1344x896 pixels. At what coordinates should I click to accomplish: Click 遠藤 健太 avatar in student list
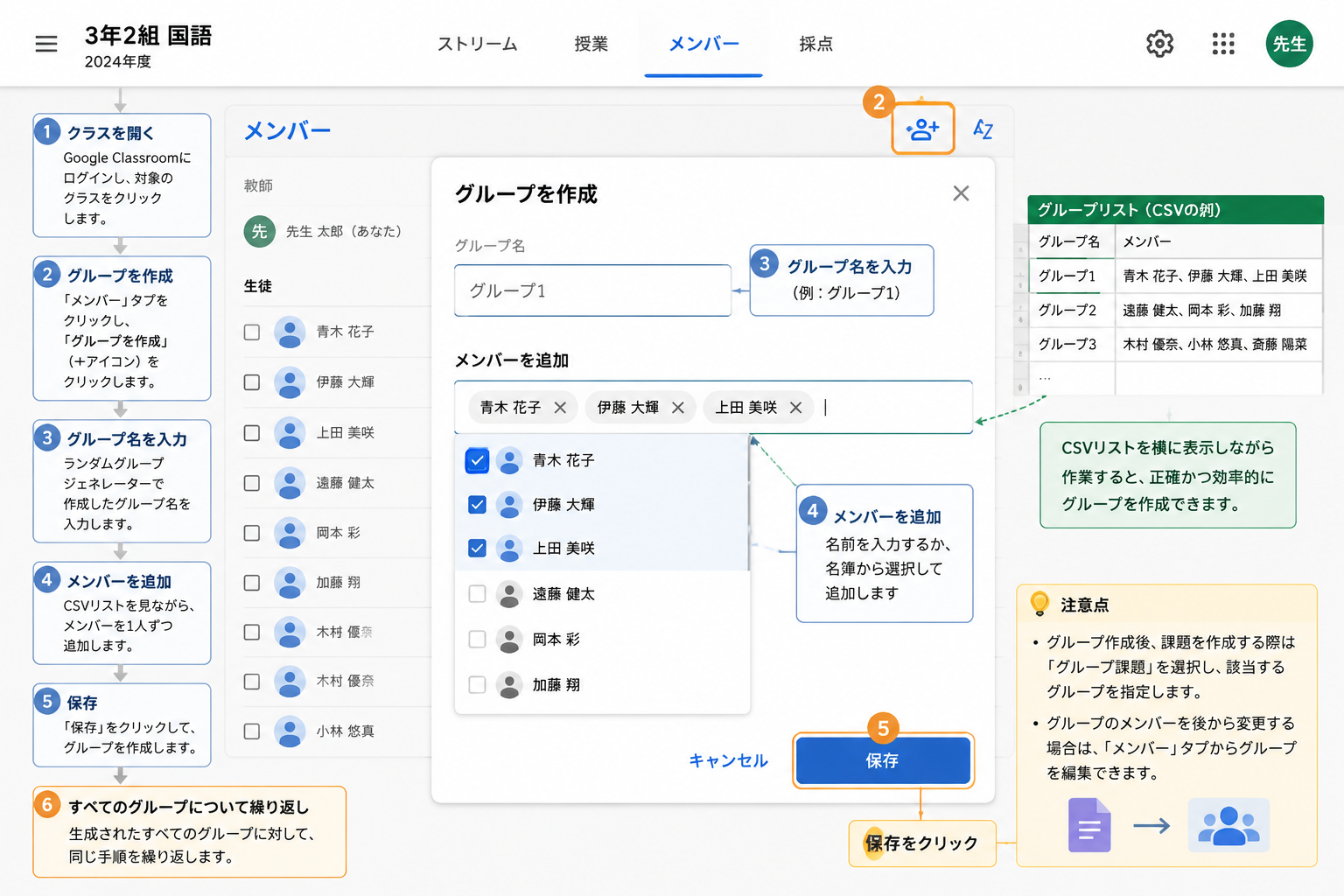tap(290, 483)
